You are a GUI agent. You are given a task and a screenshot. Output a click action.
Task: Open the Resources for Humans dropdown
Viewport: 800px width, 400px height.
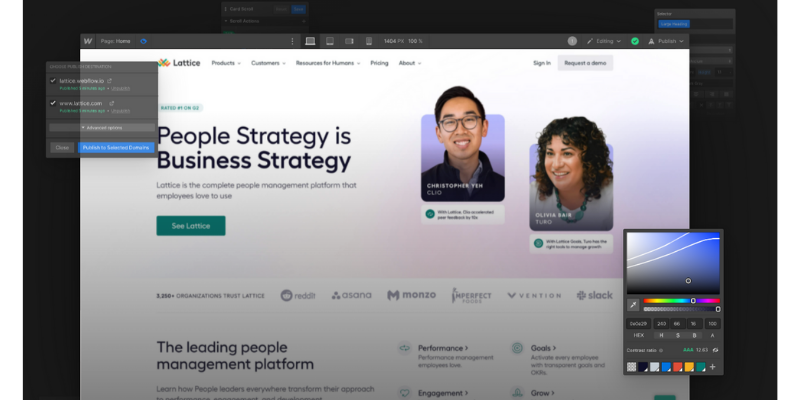coord(328,63)
